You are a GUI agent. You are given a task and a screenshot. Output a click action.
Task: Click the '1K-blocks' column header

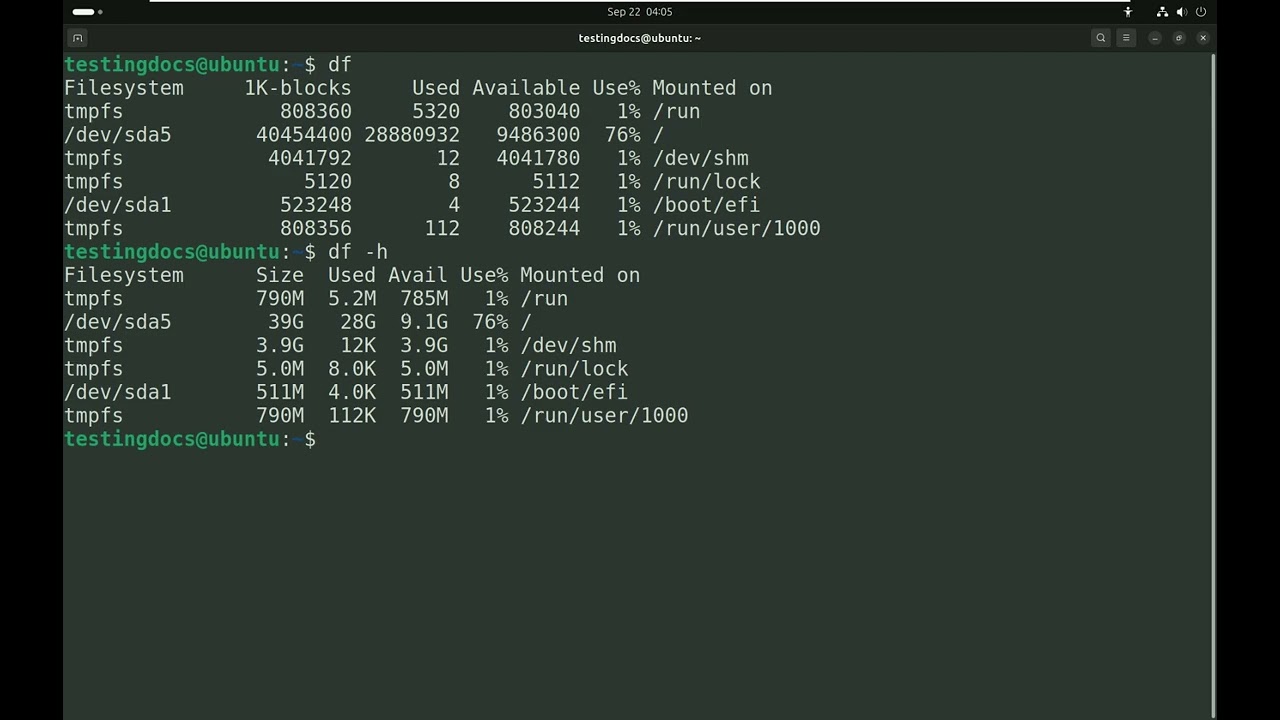click(x=298, y=88)
